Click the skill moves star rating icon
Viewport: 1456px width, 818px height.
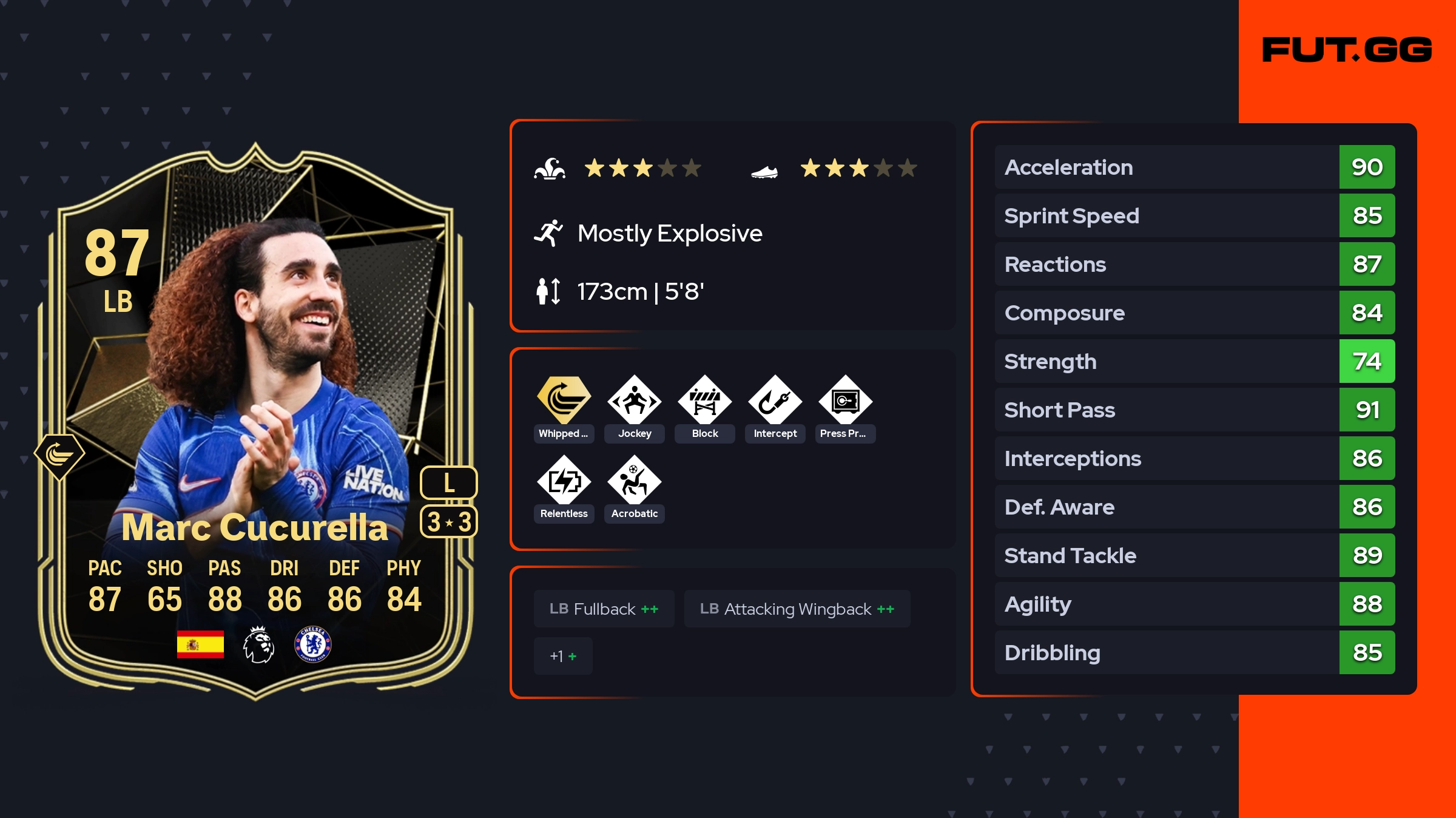[x=550, y=169]
